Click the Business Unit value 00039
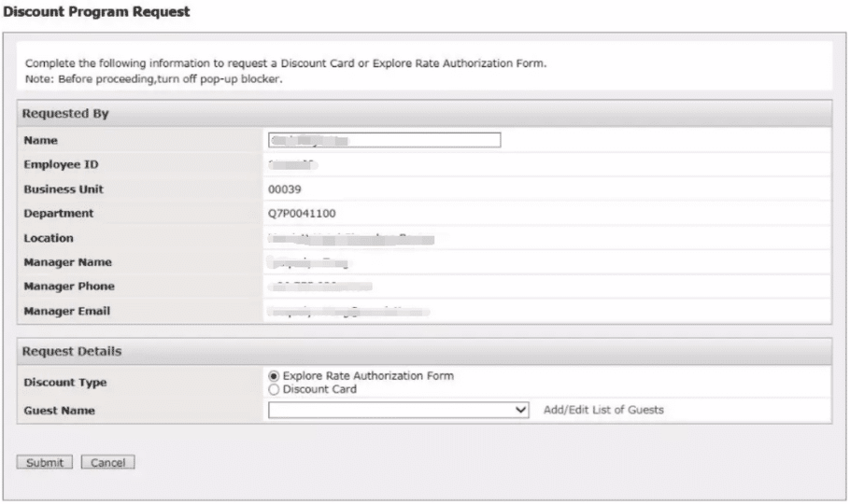Image resolution: width=850 pixels, height=504 pixels. [285, 189]
